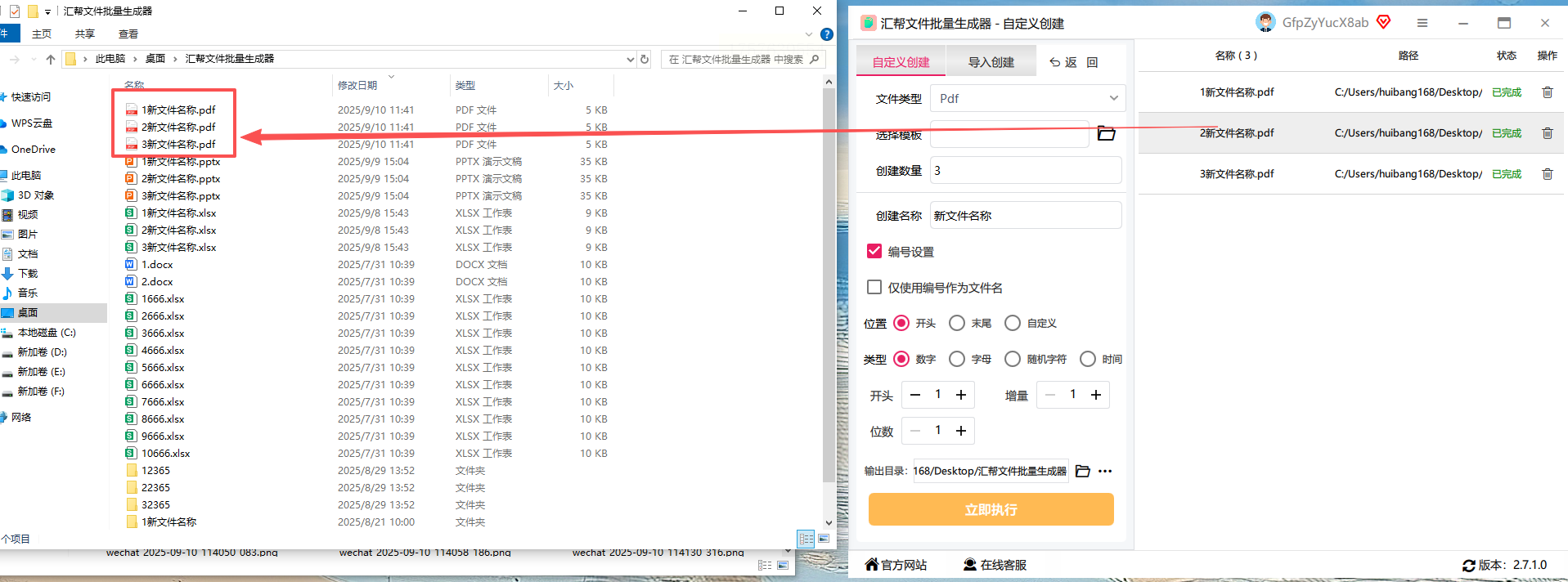Image resolution: width=1568 pixels, height=582 pixels.
Task: Open output directory folder icon
Action: point(1083,471)
